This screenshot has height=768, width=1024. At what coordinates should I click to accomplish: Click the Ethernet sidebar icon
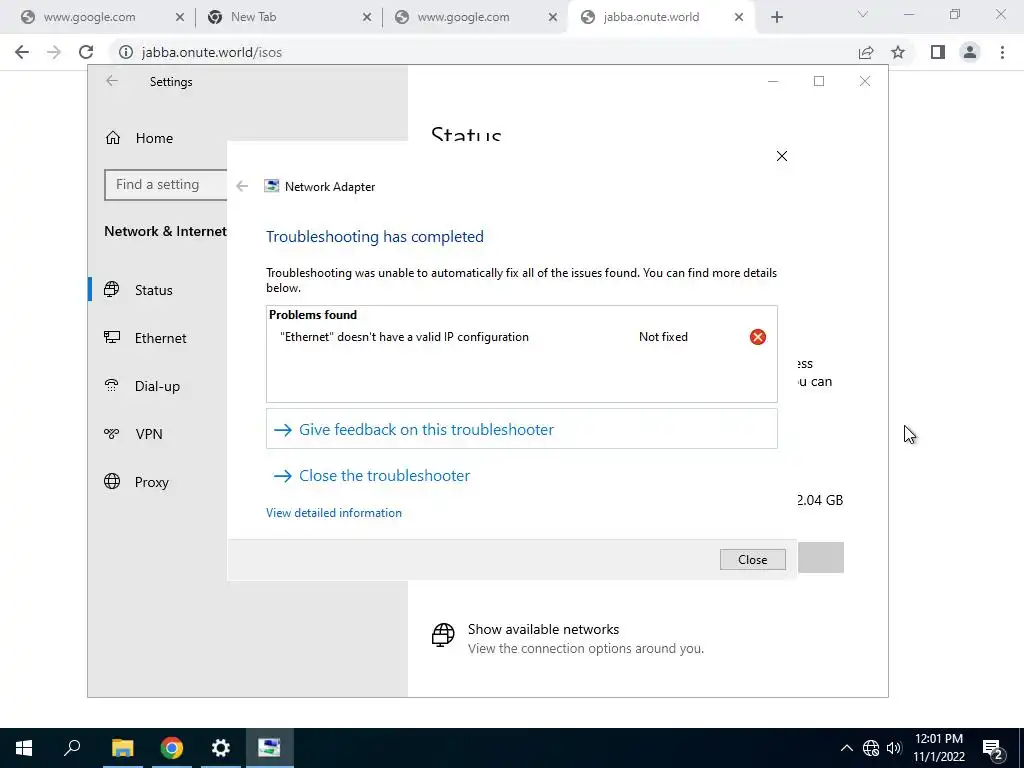coord(112,337)
